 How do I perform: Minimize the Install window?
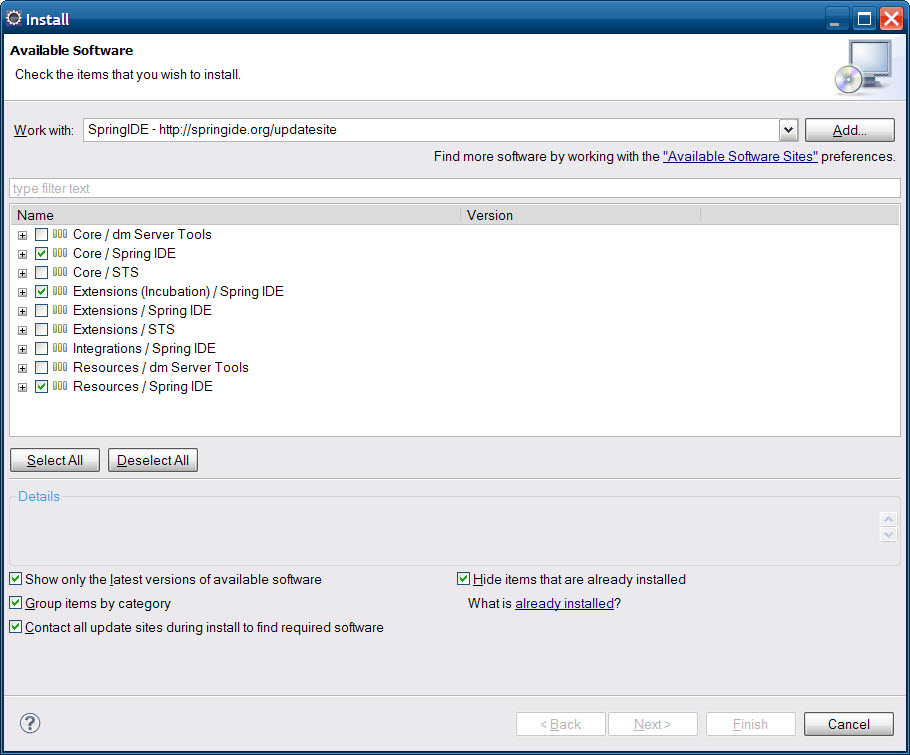pos(836,19)
